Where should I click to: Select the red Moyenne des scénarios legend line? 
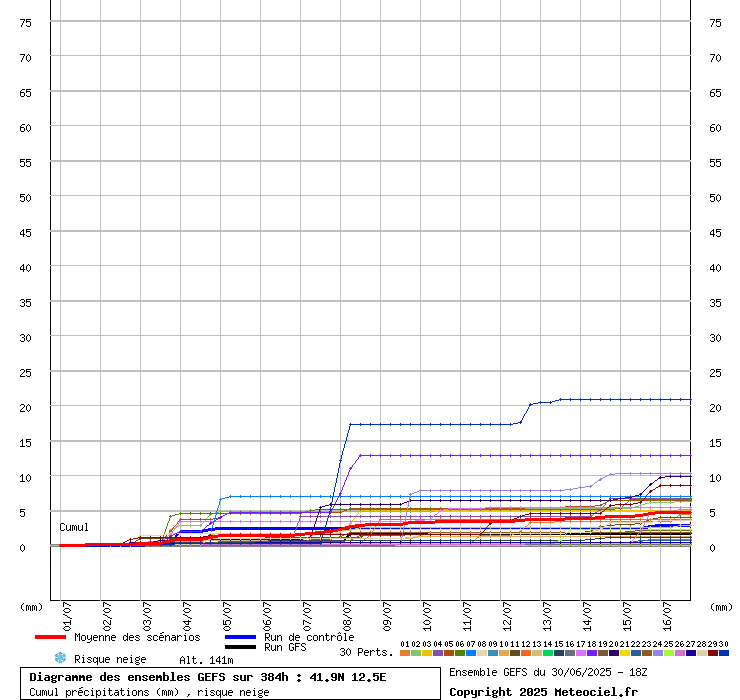coord(50,637)
